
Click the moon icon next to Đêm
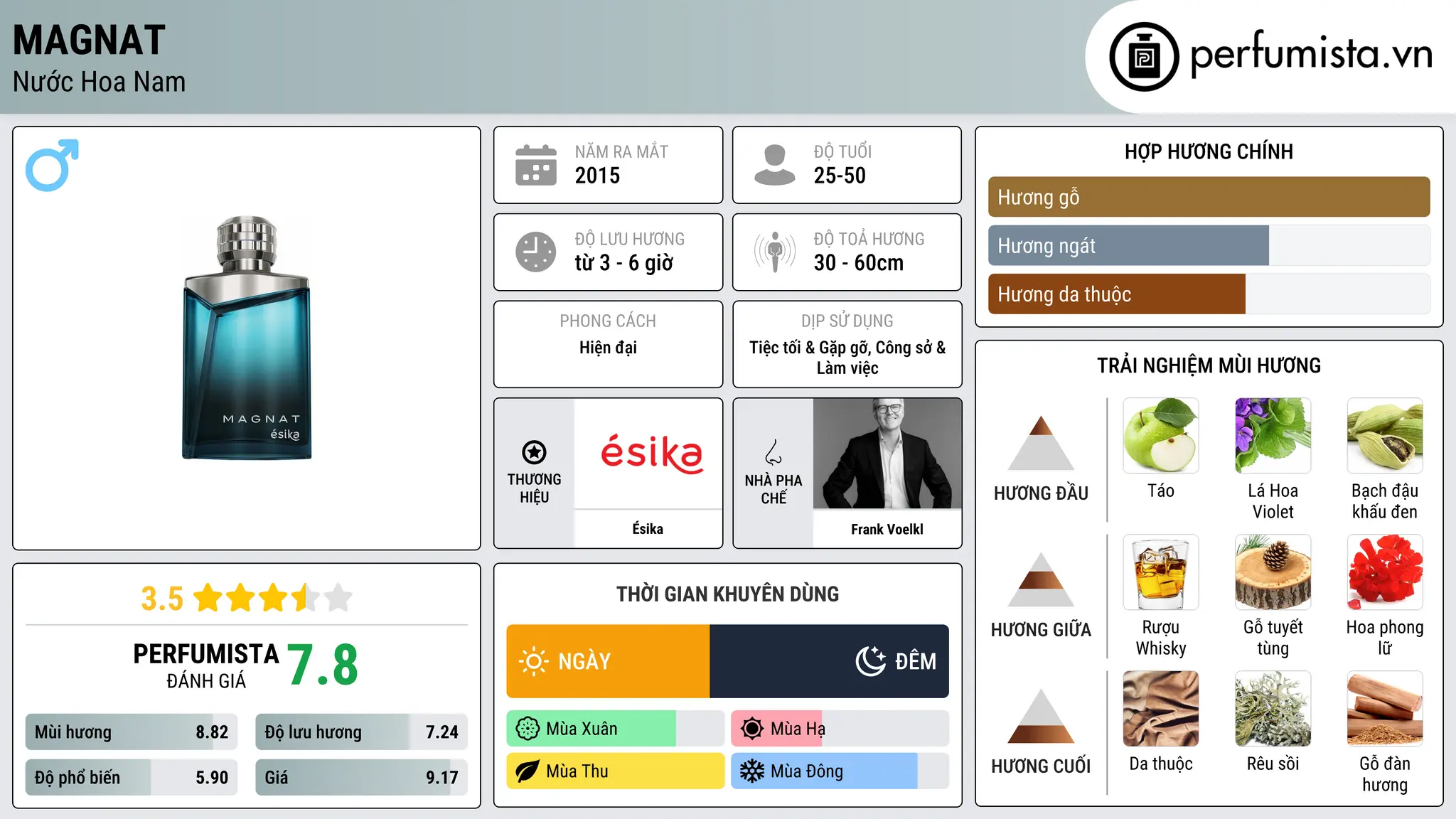pos(871,661)
